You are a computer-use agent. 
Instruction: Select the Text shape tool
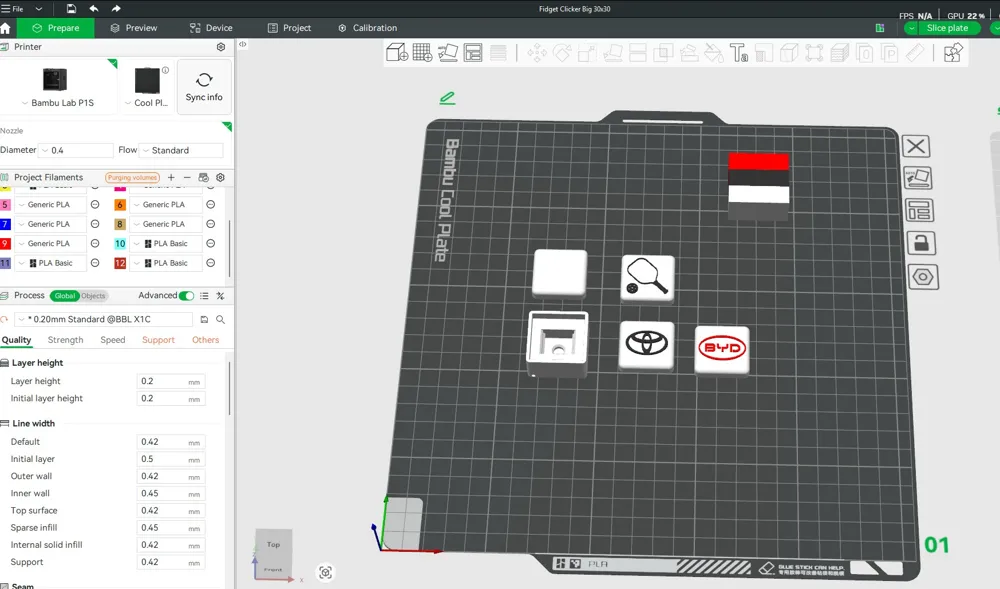[739, 53]
